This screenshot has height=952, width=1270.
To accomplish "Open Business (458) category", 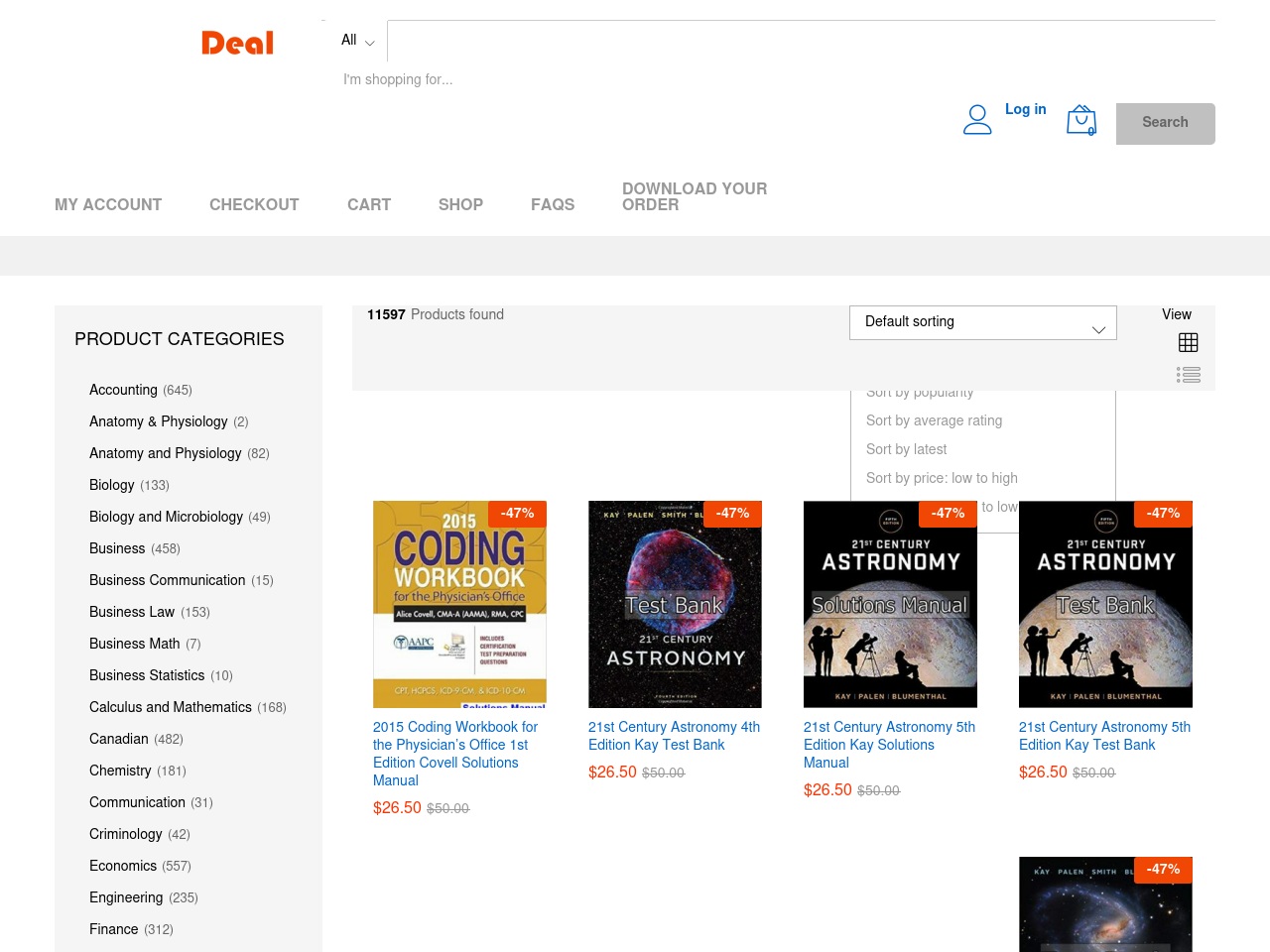I will [117, 548].
